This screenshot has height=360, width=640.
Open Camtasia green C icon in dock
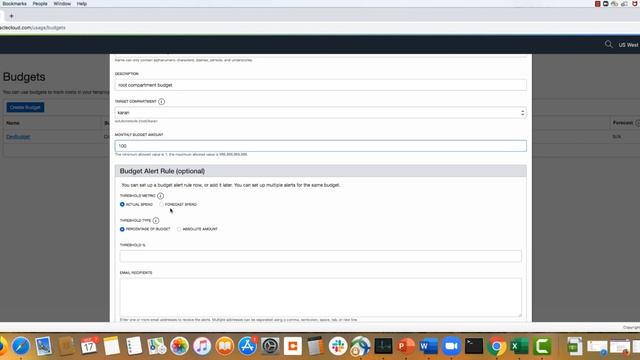point(542,346)
